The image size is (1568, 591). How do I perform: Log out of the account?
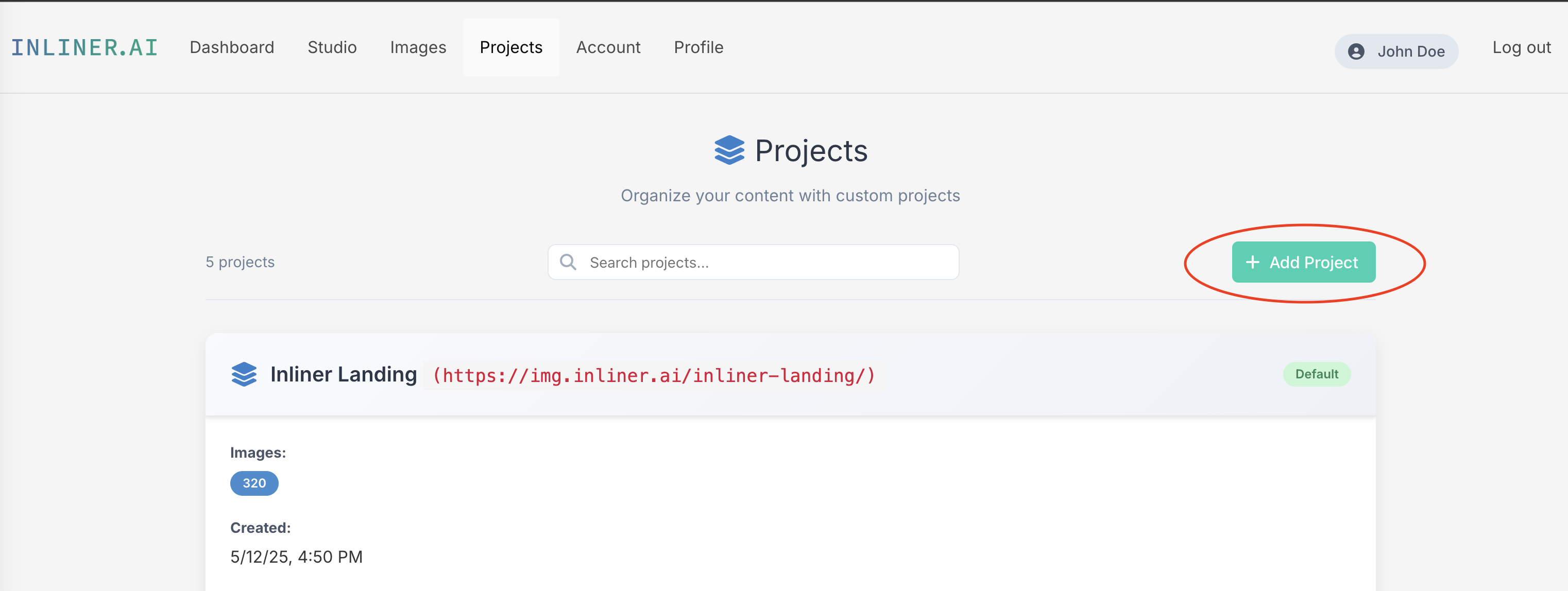click(1521, 47)
